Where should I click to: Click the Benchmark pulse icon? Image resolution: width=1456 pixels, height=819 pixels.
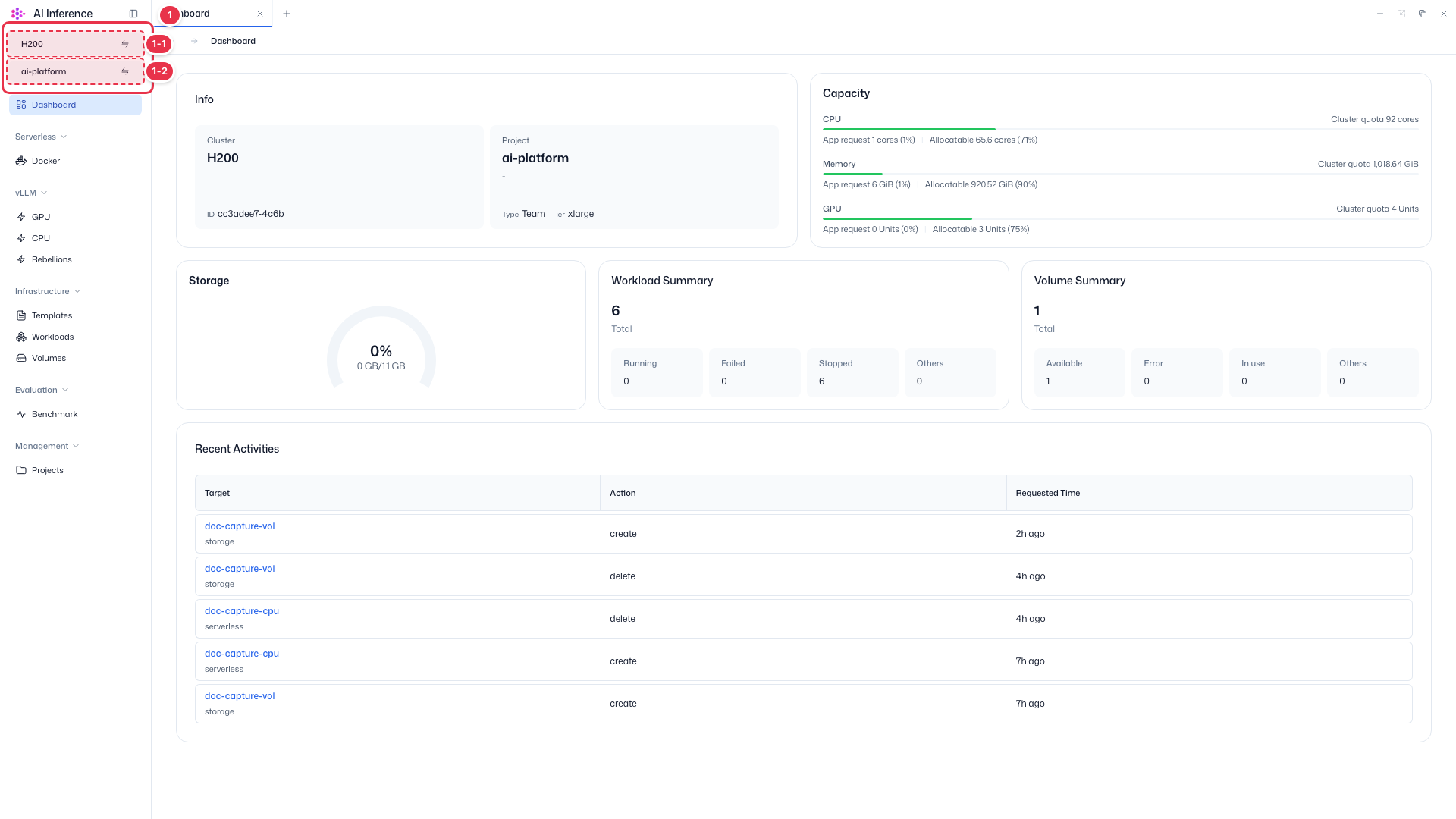point(21,414)
